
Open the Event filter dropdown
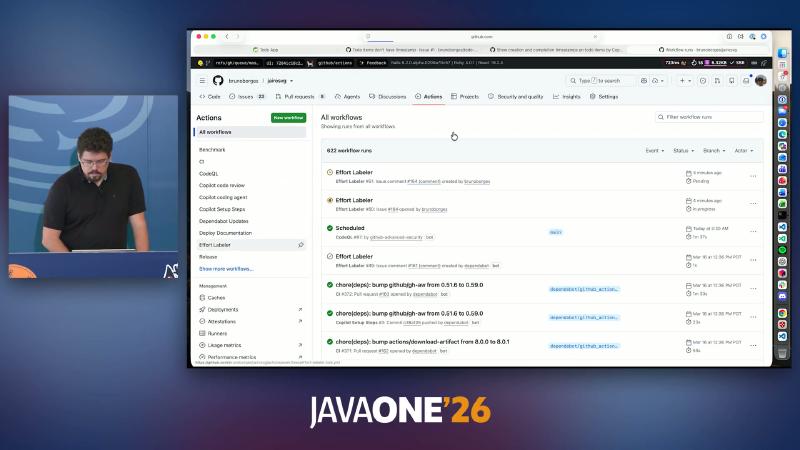click(655, 151)
